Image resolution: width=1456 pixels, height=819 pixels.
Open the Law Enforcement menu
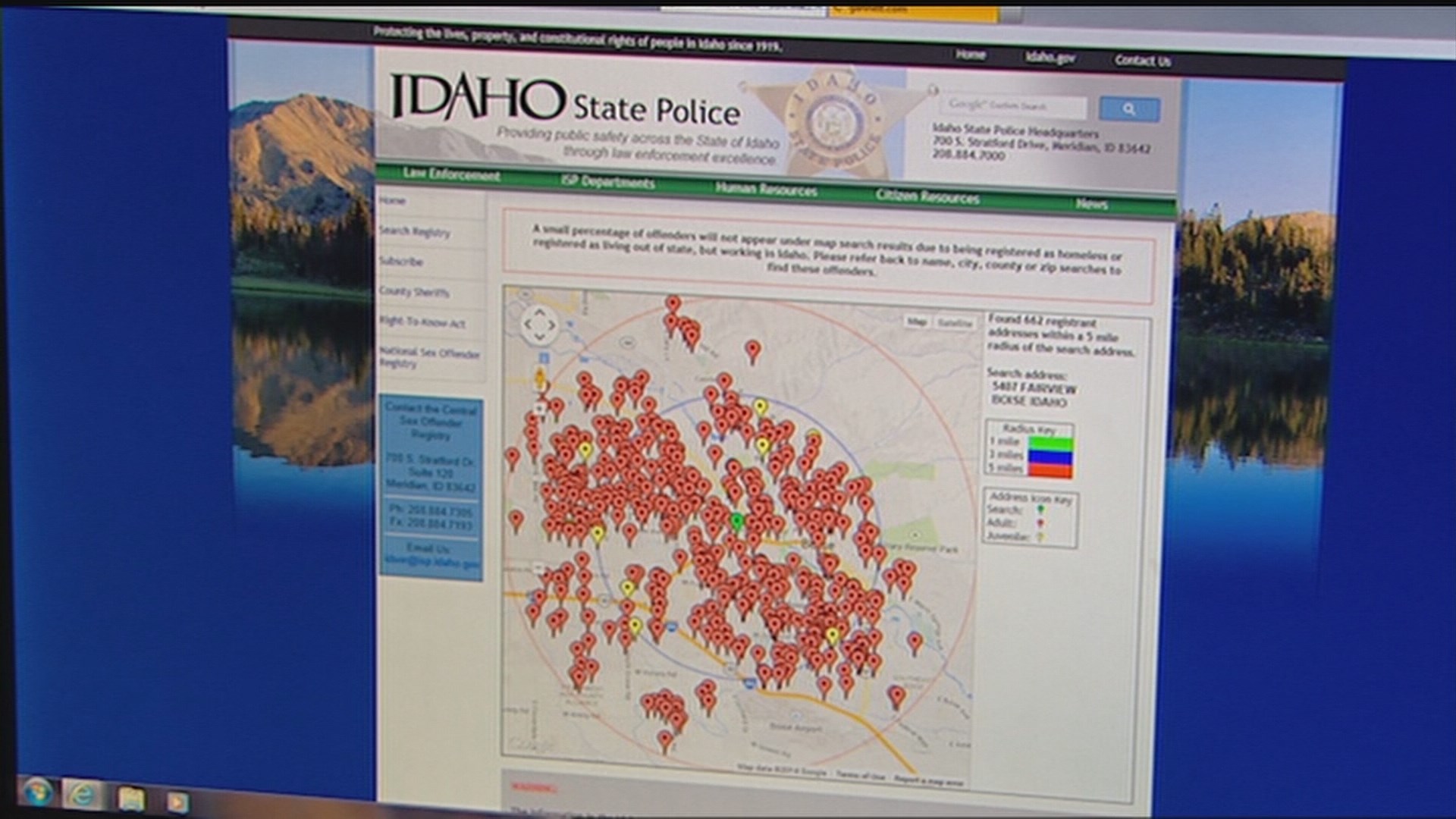[x=451, y=174]
